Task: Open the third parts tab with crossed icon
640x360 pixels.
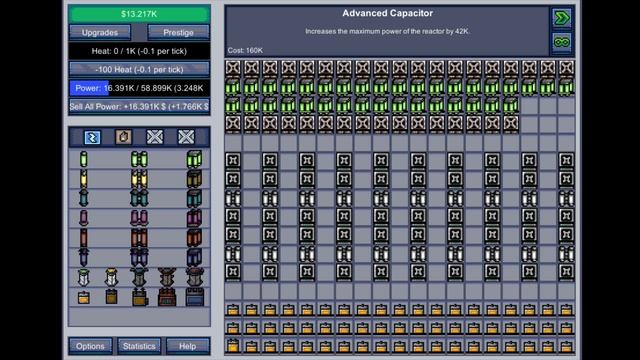Action: 155,137
